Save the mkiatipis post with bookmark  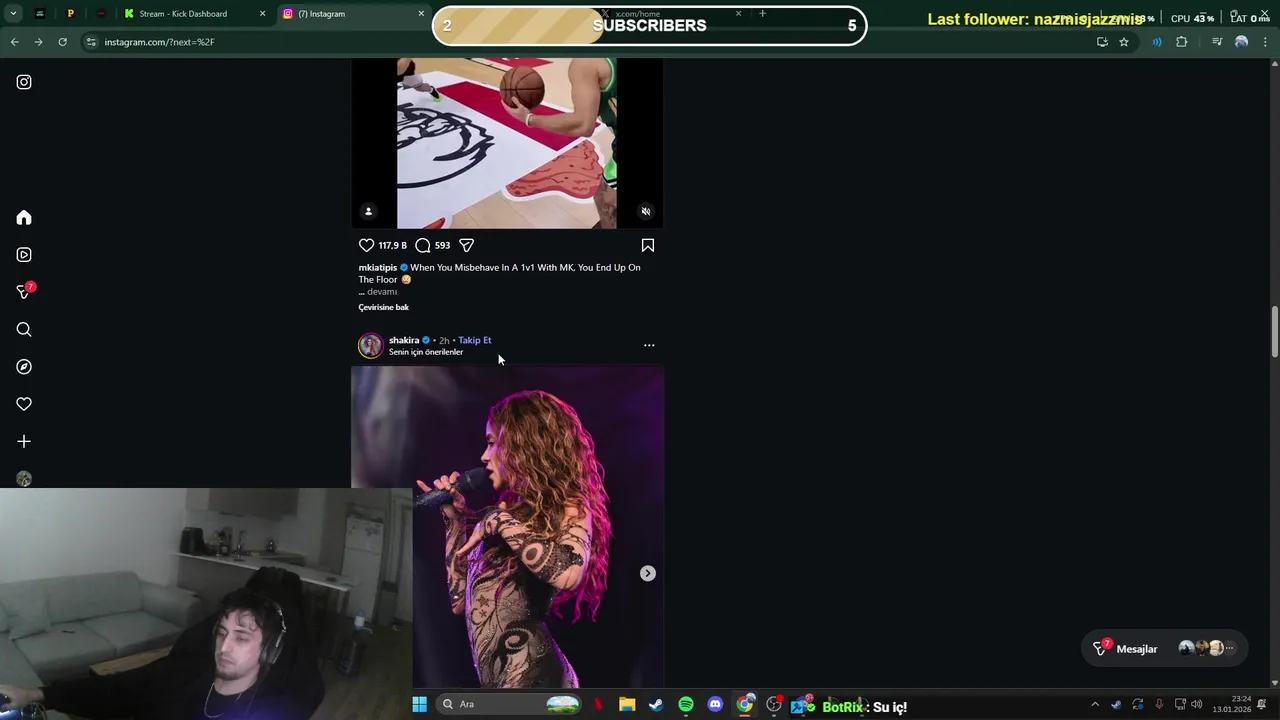pyautogui.click(x=648, y=245)
